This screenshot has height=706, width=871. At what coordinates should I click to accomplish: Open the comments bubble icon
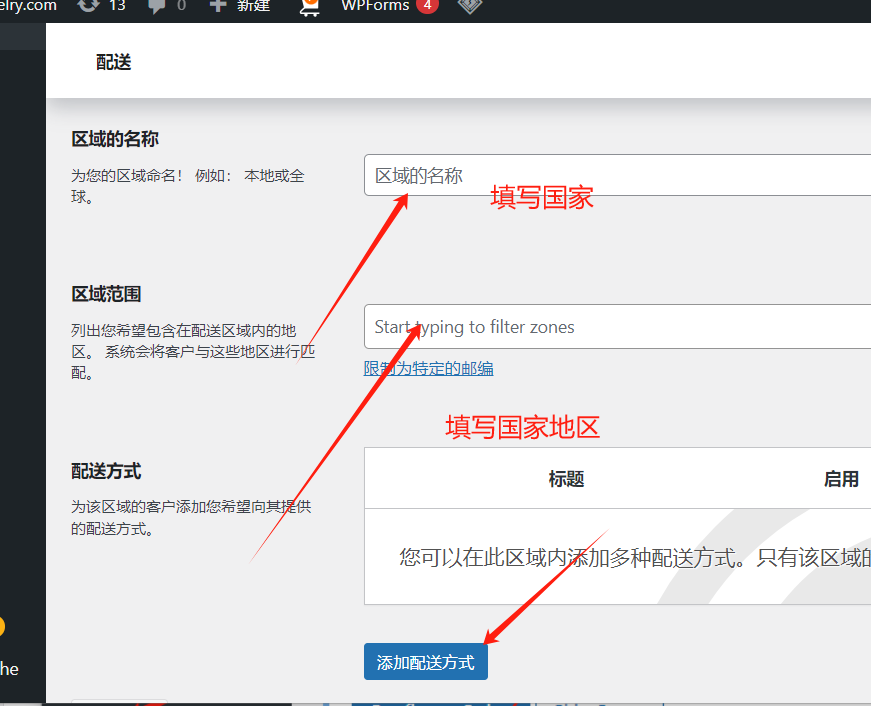157,6
